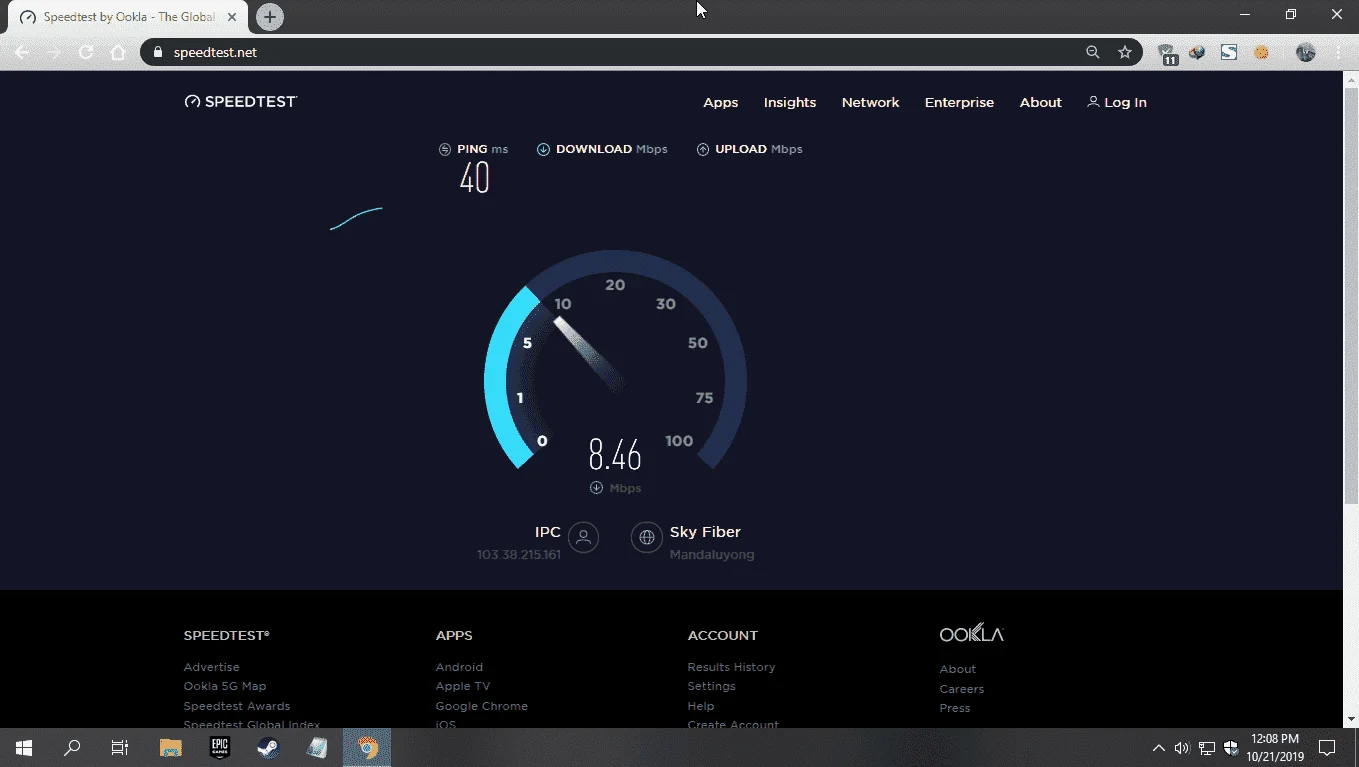The height and width of the screenshot is (767, 1359).
Task: Go back with the browser back arrow
Action: (x=22, y=52)
